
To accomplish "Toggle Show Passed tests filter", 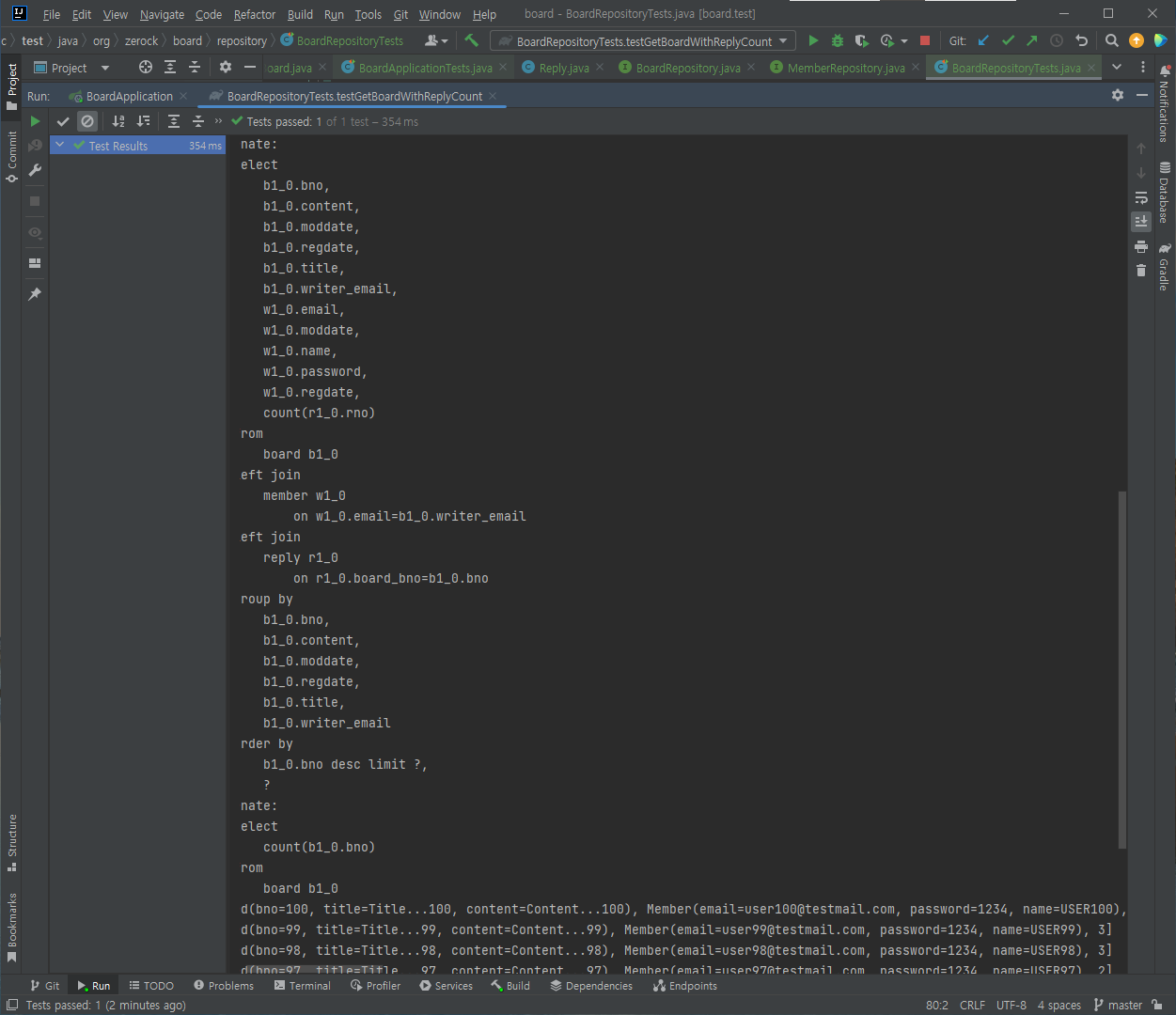I will pyautogui.click(x=63, y=121).
